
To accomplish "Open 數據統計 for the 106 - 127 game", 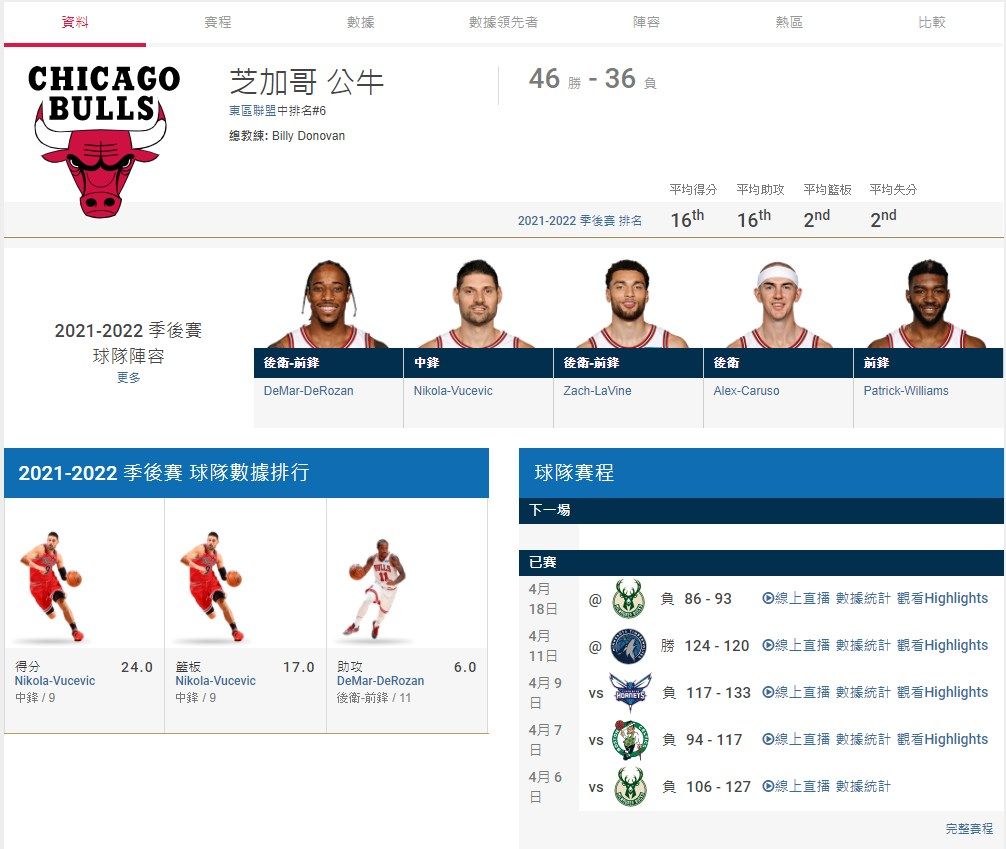I will (x=863, y=786).
